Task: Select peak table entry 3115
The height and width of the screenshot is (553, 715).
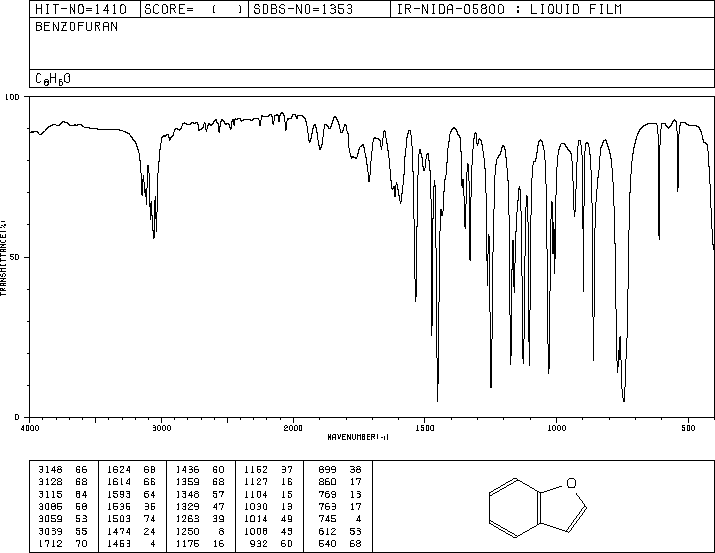Action: click(x=50, y=494)
